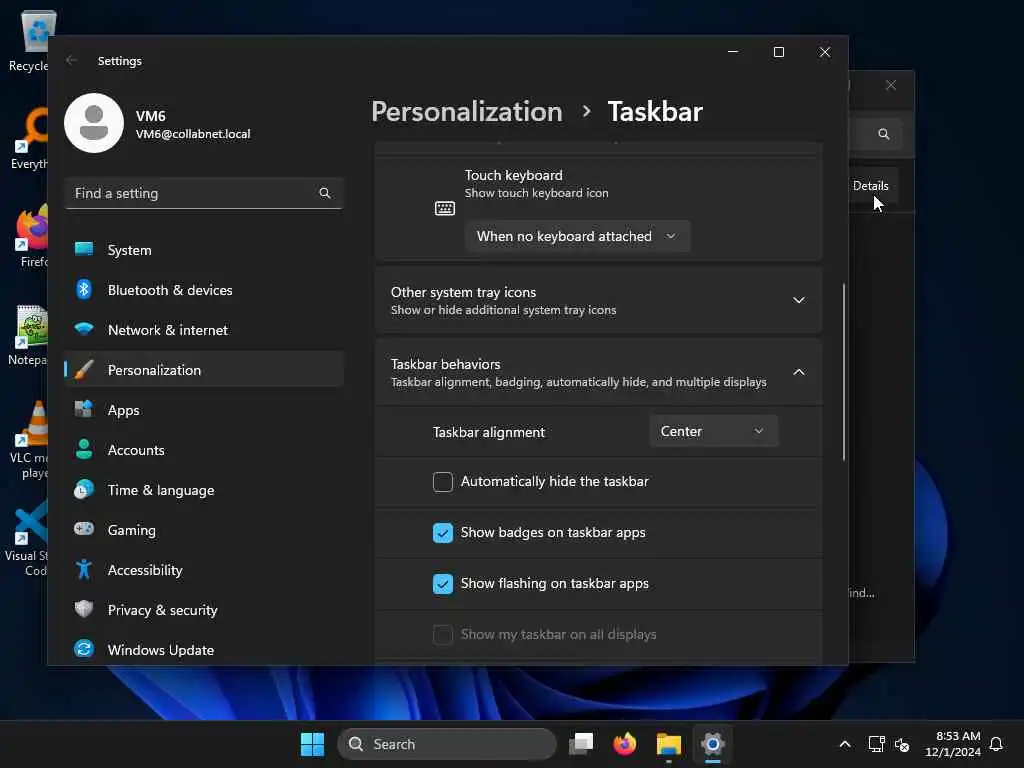1024x768 pixels.
Task: Click the back arrow in Settings
Action: tap(71, 61)
